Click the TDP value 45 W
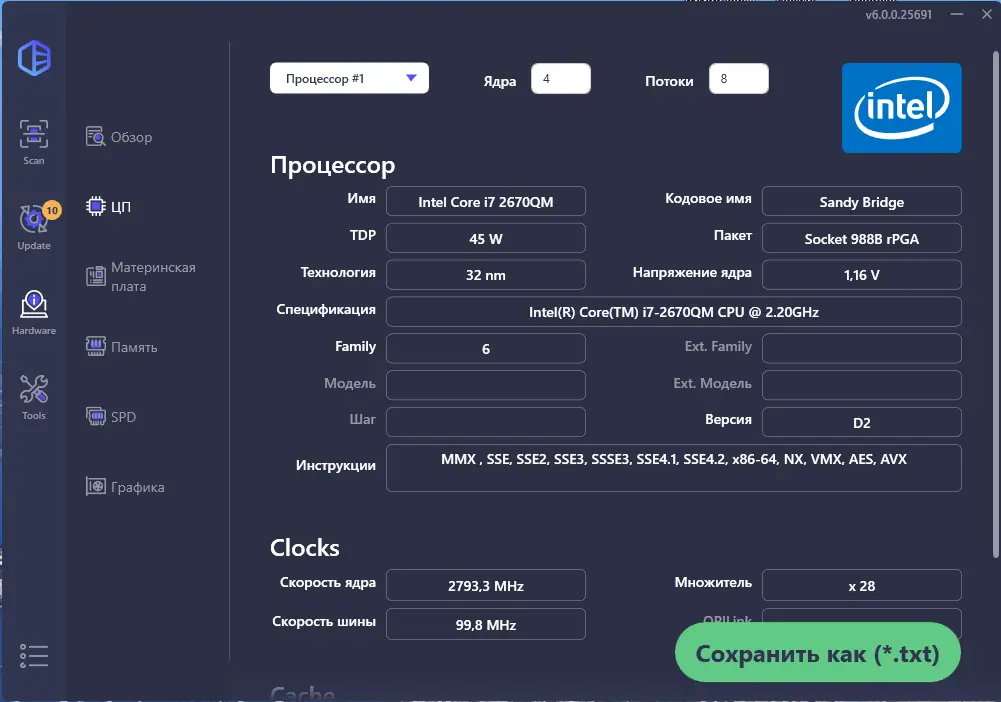 coord(486,239)
